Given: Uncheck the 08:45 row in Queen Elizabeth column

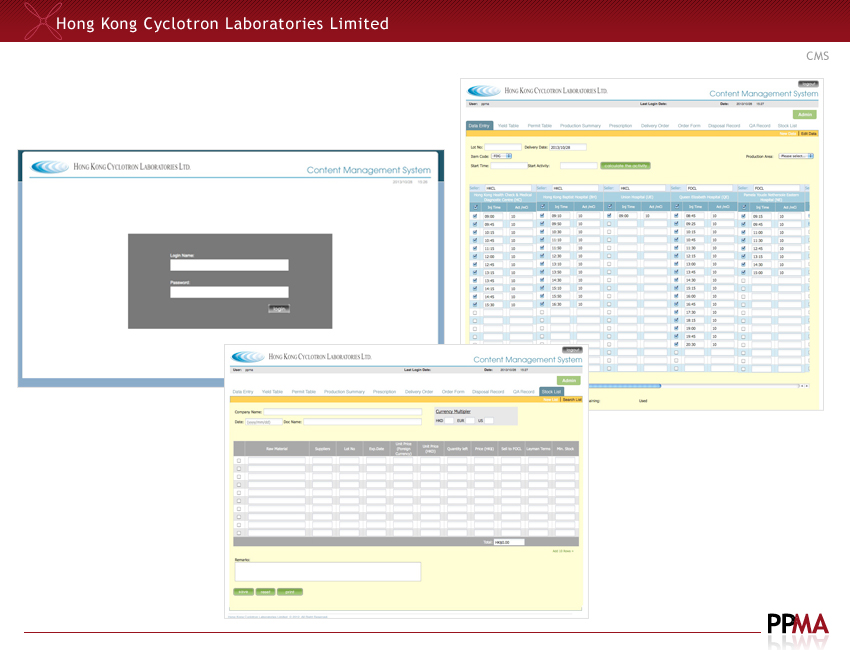Looking at the screenshot, I should click(677, 216).
